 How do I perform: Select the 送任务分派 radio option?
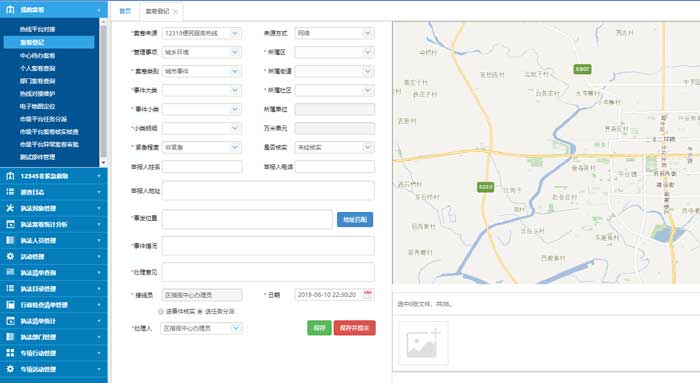coord(200,311)
